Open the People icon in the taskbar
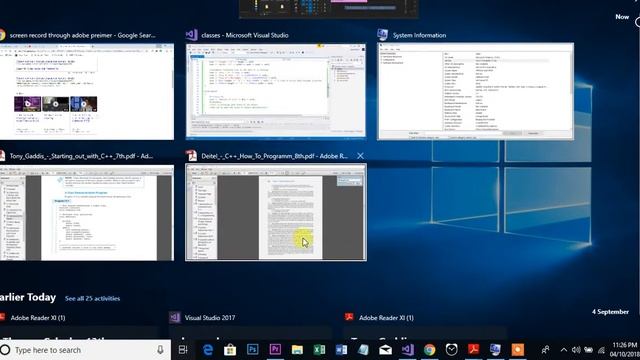The height and width of the screenshot is (360, 640). pos(545,350)
